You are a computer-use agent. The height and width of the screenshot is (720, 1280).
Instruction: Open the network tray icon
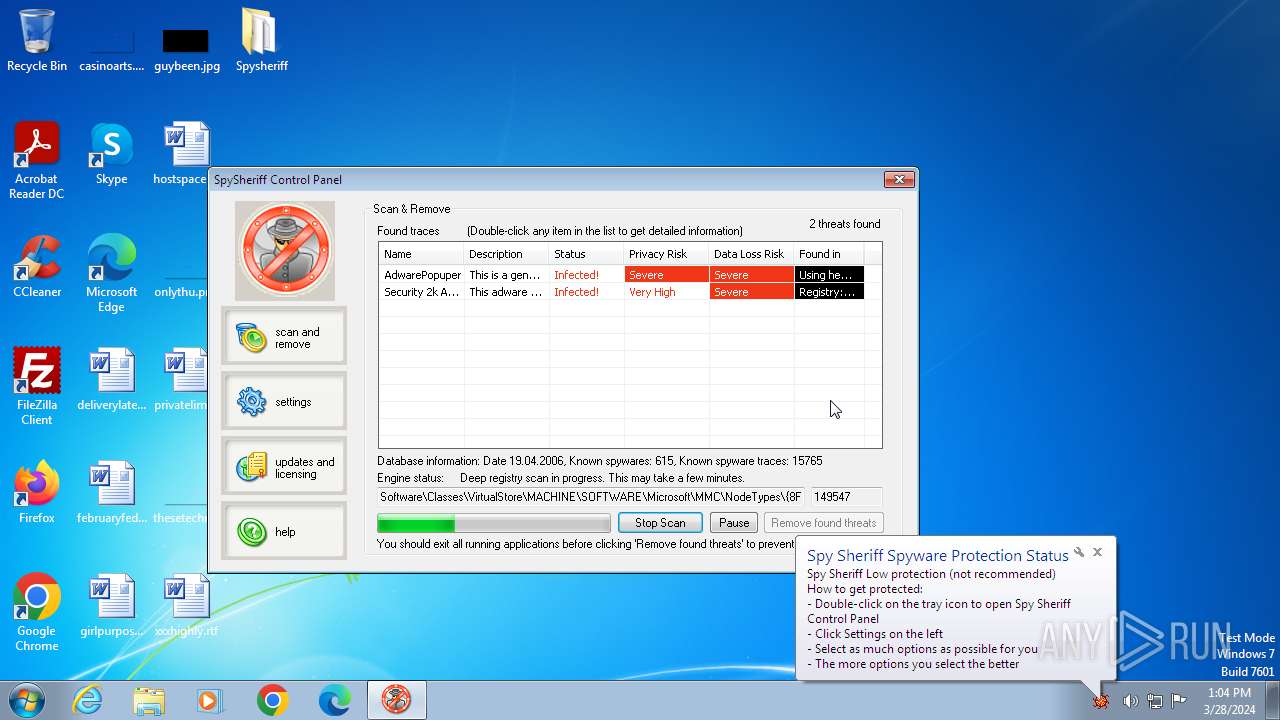click(1155, 701)
